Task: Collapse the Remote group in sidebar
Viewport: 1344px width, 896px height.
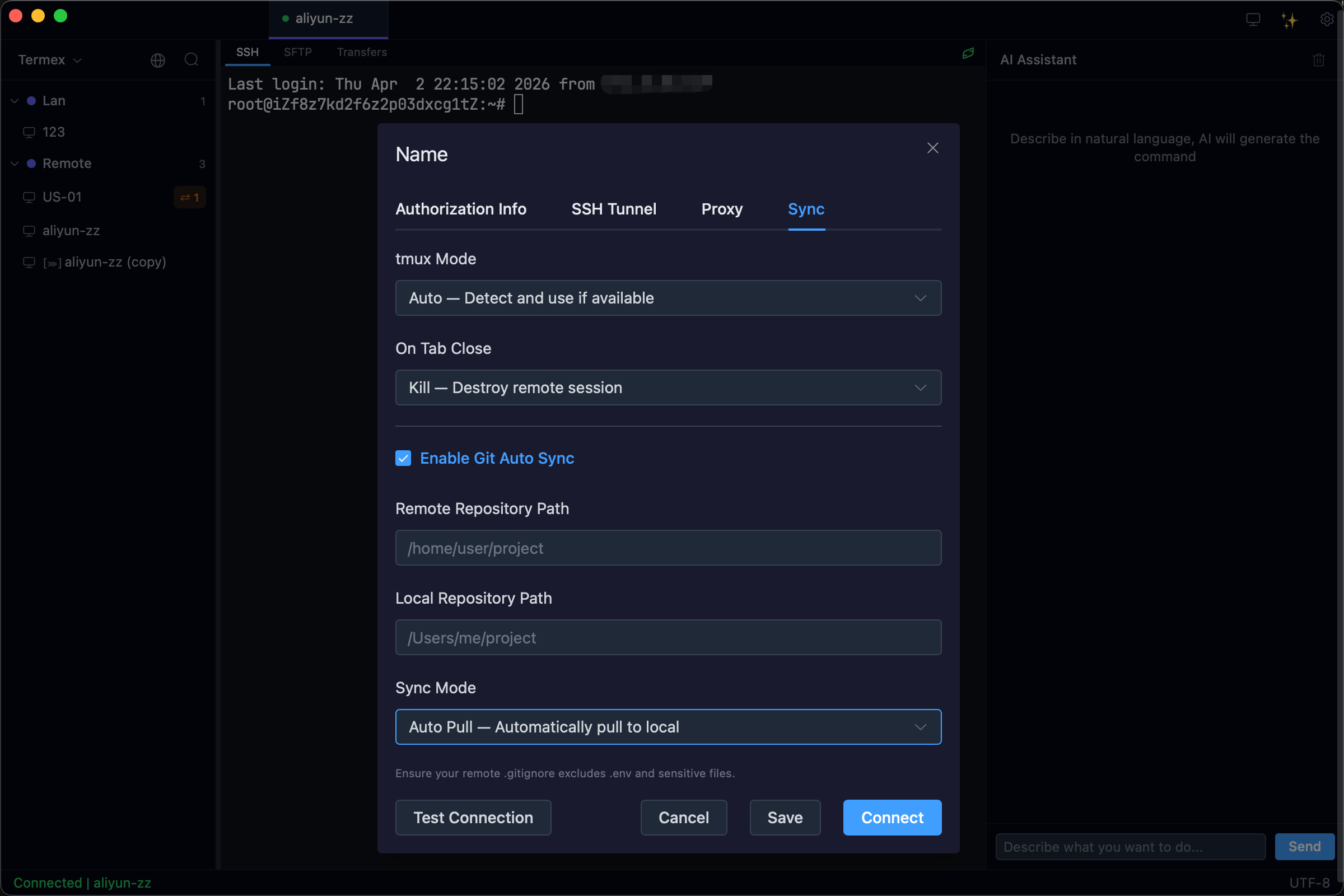Action: pos(15,164)
